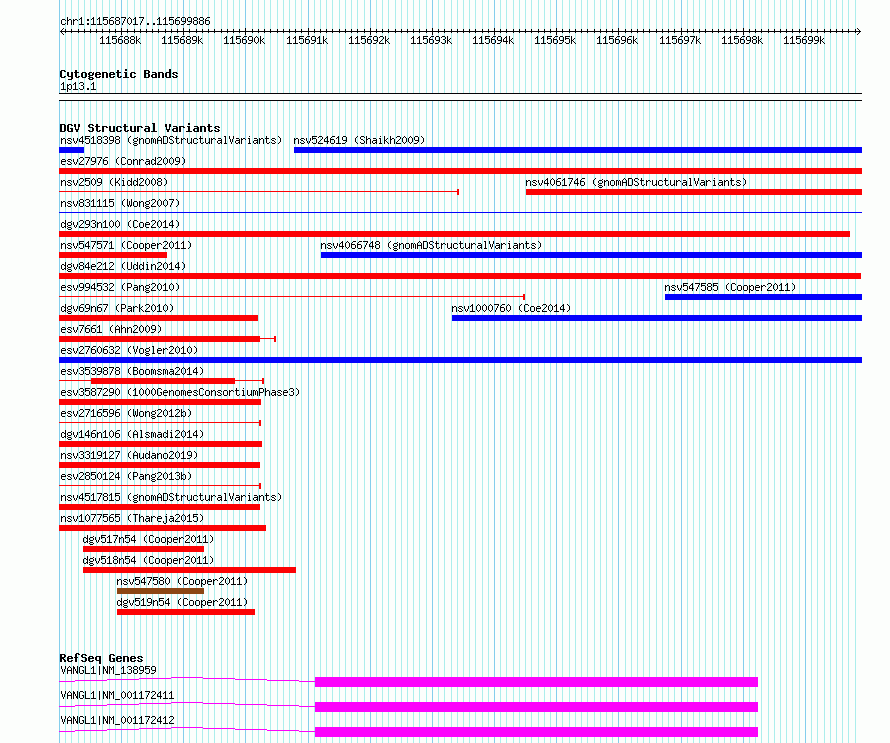Select the 1p13.1 band label
890x743 pixels.
tap(78, 86)
